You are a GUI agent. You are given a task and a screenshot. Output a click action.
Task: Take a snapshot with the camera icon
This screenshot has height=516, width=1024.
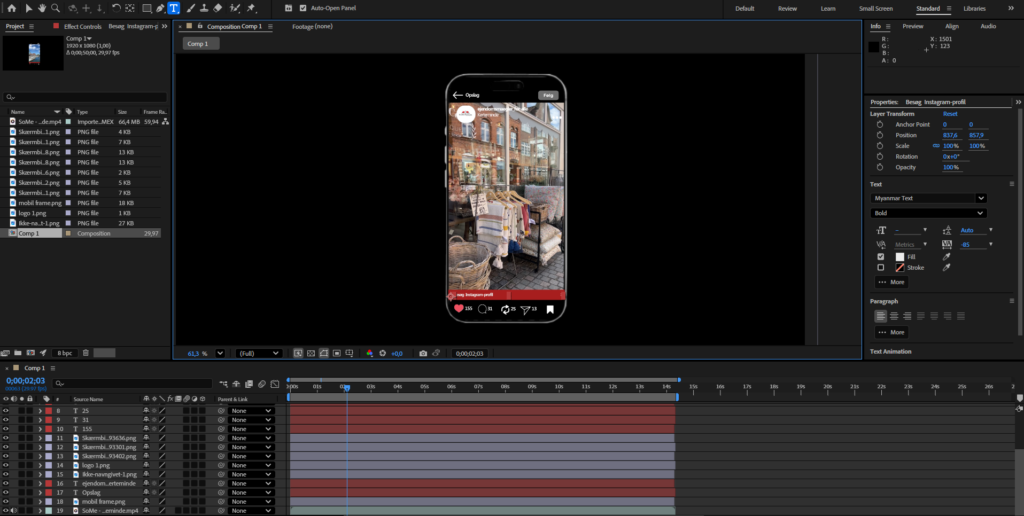pyautogui.click(x=423, y=353)
